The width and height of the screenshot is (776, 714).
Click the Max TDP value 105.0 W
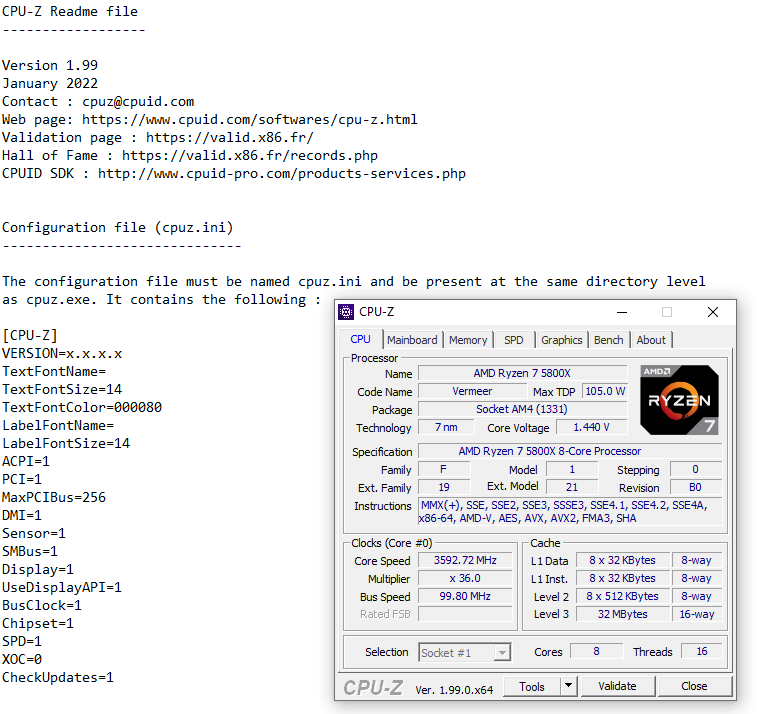click(605, 391)
